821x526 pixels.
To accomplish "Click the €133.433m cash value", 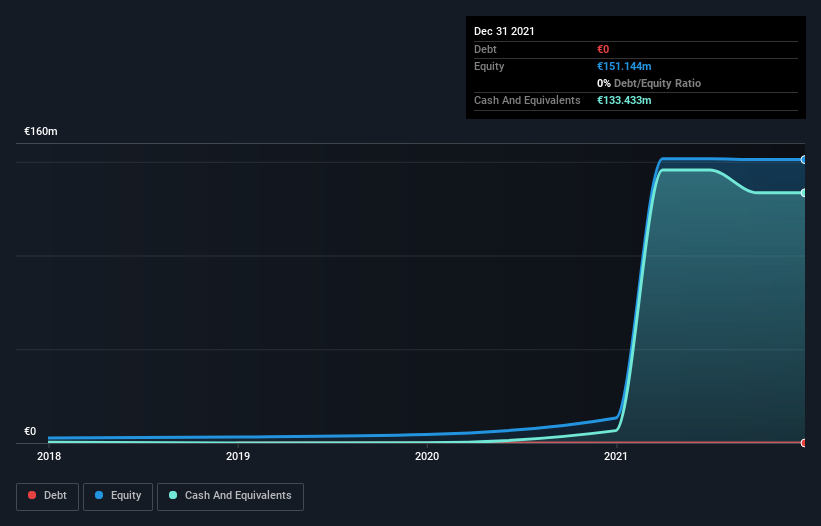I will pos(624,100).
